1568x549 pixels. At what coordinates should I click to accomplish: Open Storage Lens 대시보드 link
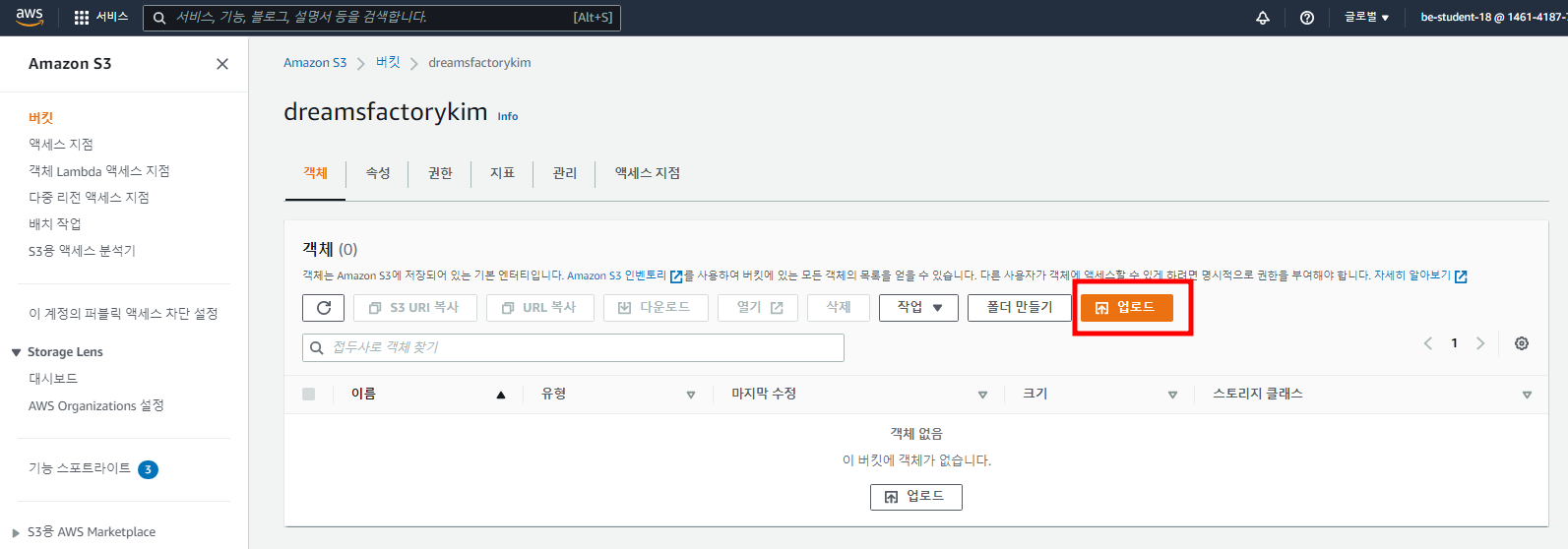(53, 379)
